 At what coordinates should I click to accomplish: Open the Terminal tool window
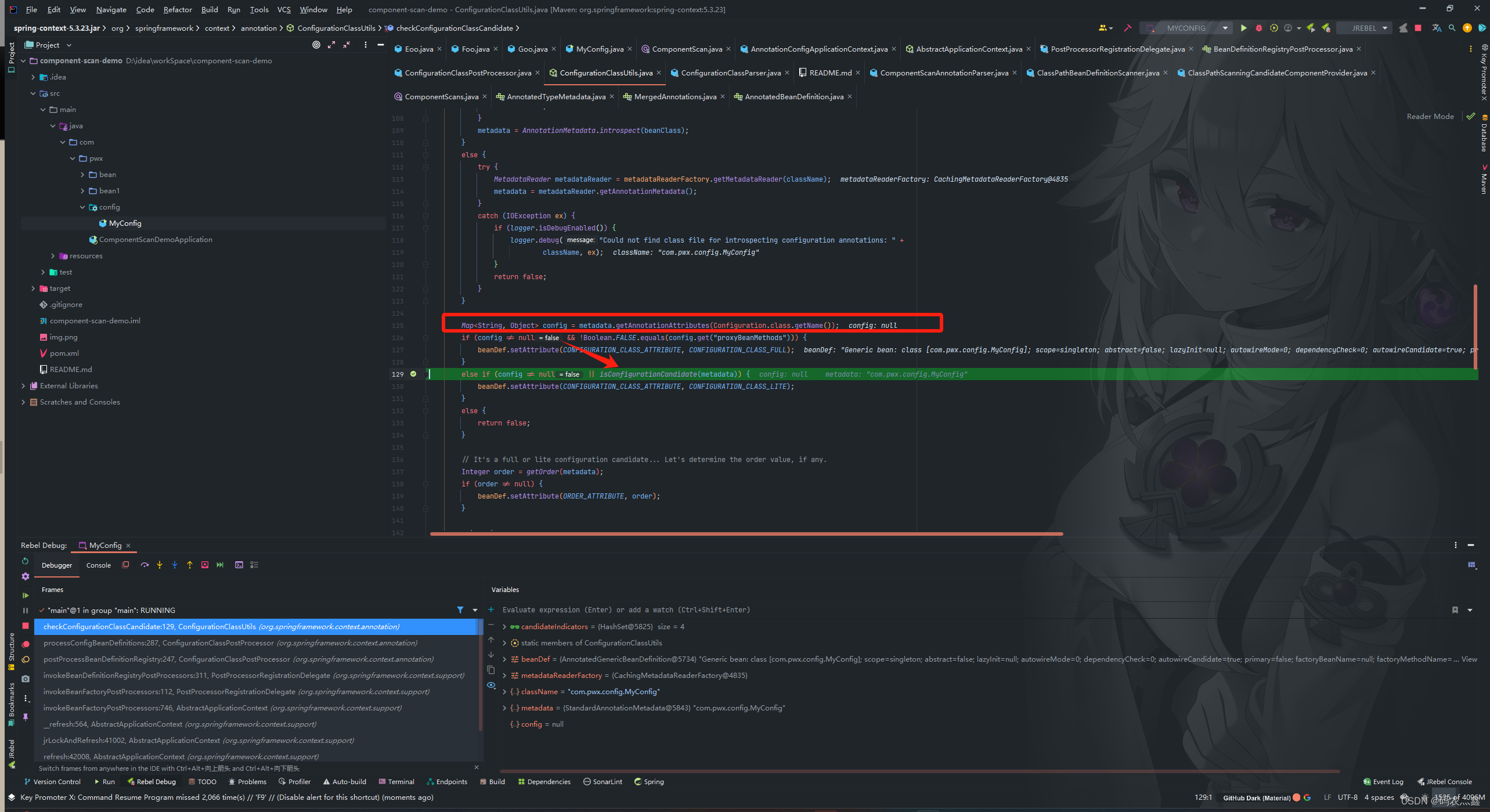coord(396,782)
